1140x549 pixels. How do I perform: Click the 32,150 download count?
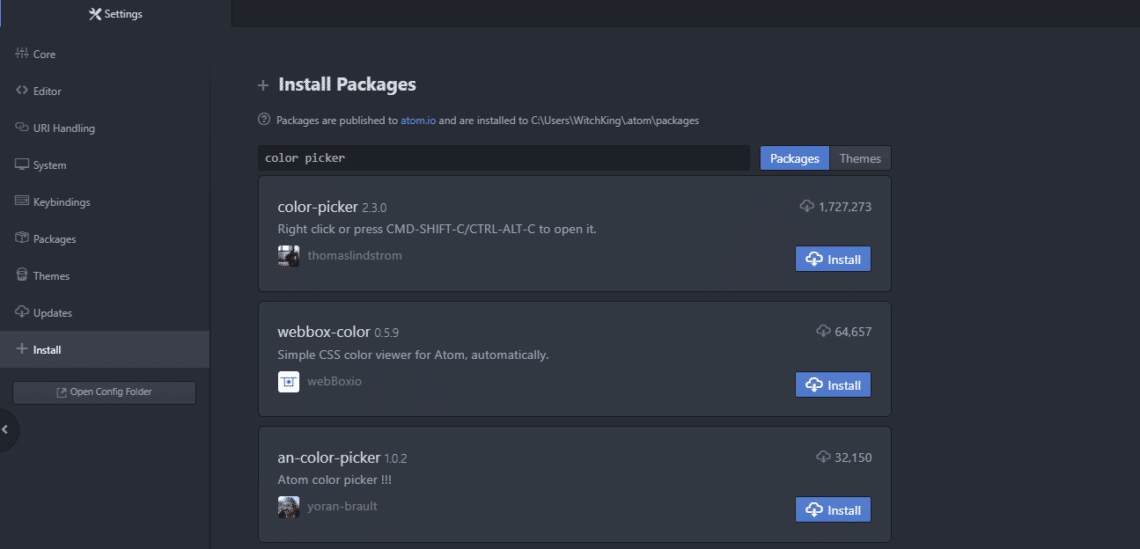853,458
